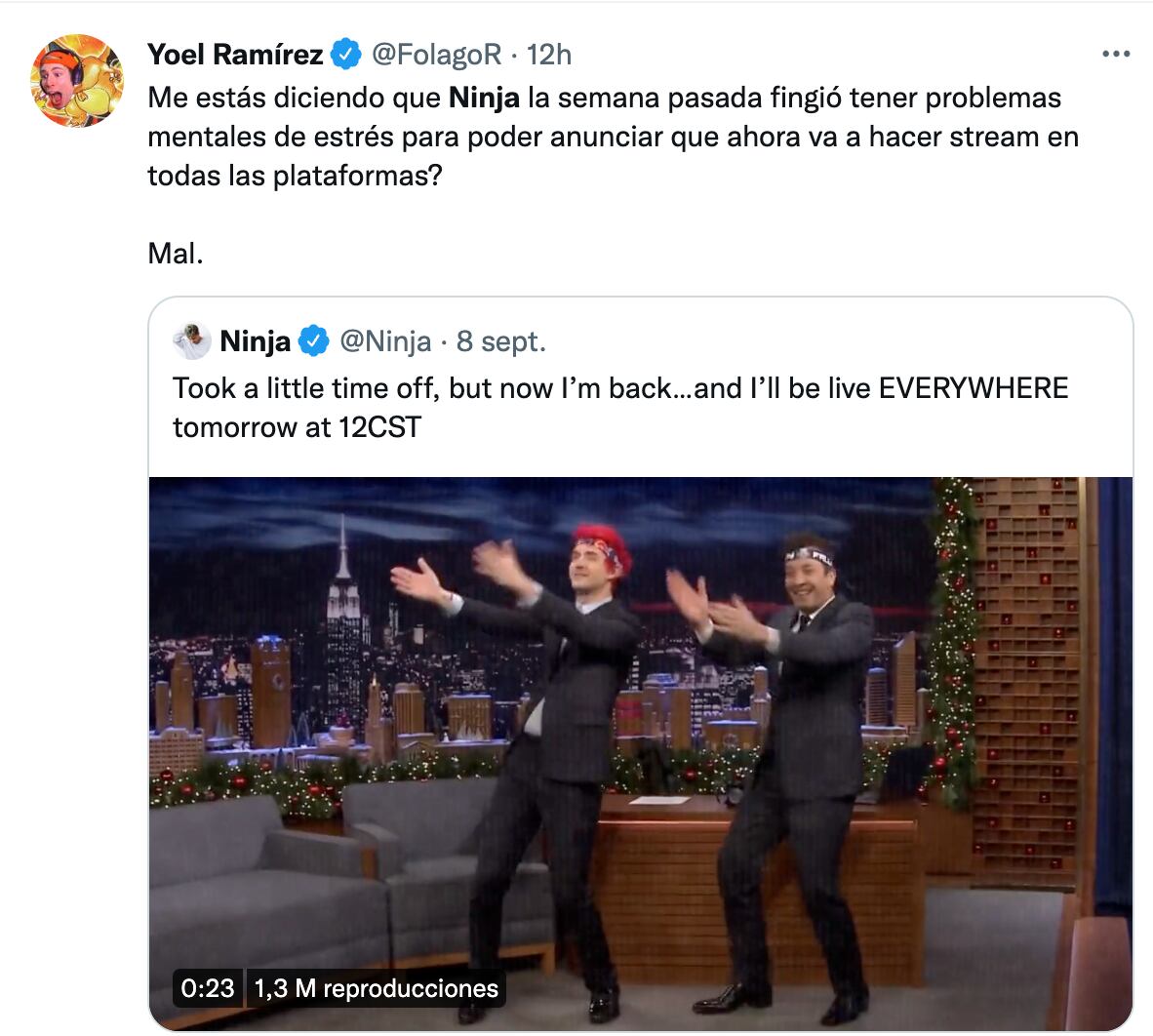Click verified badge next to Ninja name
Image resolution: width=1153 pixels, height=1036 pixels.
tap(313, 341)
